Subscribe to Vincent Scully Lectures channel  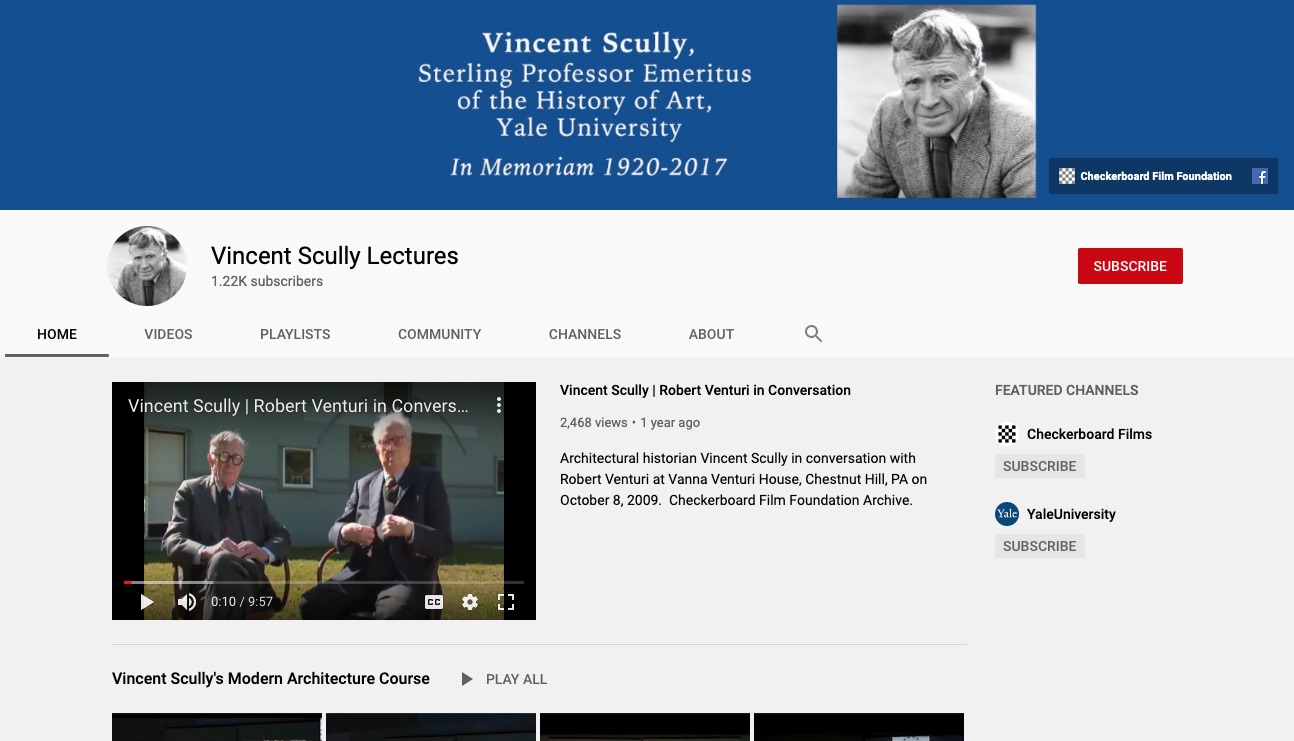coord(1130,266)
